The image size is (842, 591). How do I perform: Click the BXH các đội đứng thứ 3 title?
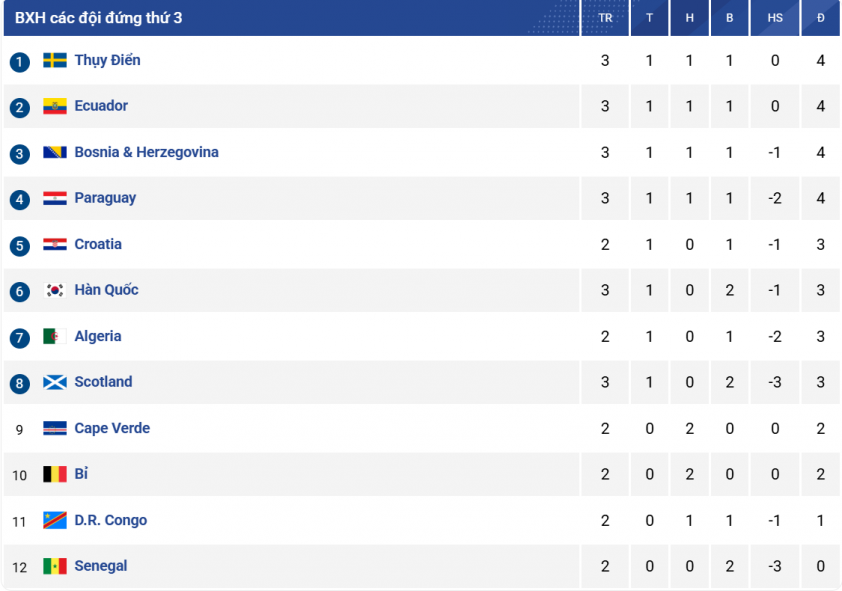[x=98, y=18]
